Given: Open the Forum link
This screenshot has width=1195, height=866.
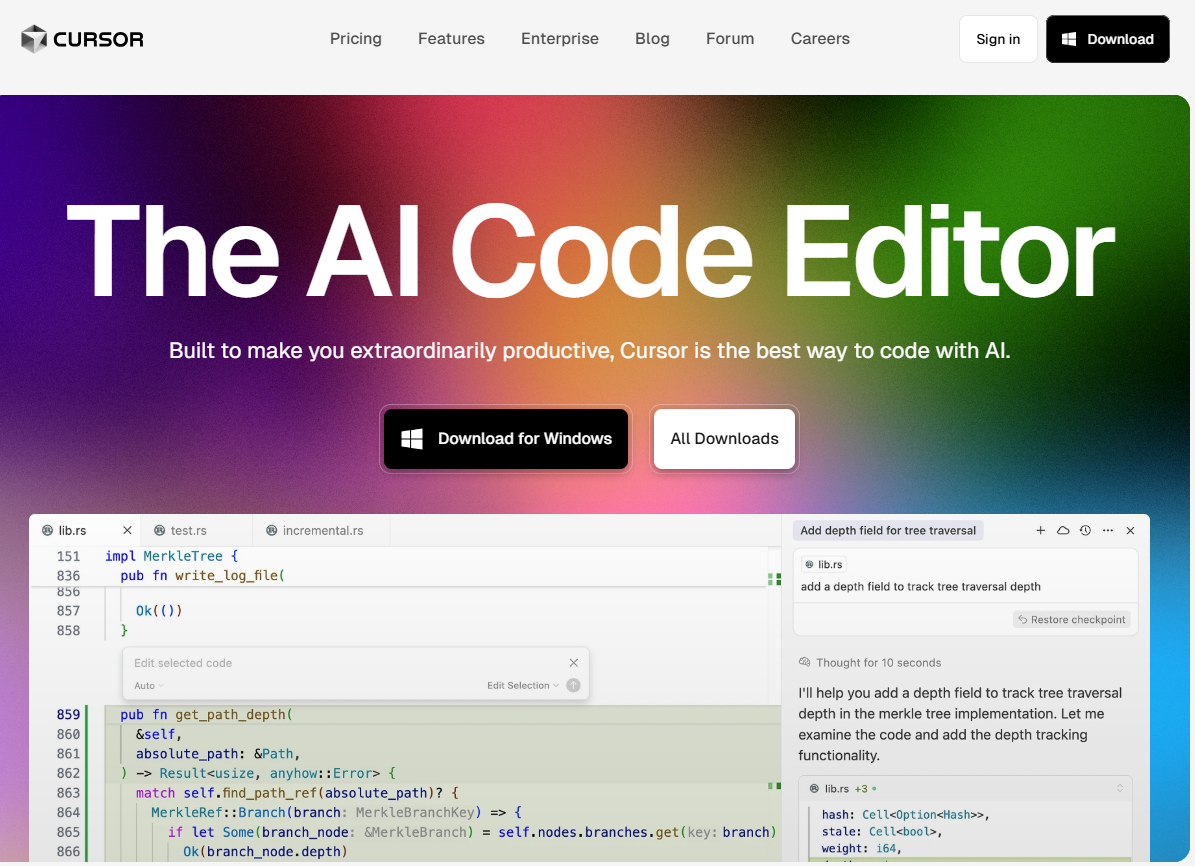Looking at the screenshot, I should 730,39.
